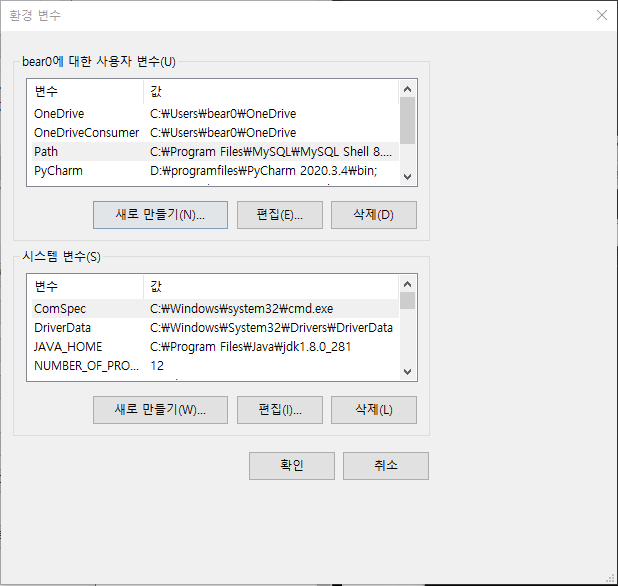Screen dimensions: 618x586
Task: Click down arrow of user variables scrollbar
Action: (408, 177)
